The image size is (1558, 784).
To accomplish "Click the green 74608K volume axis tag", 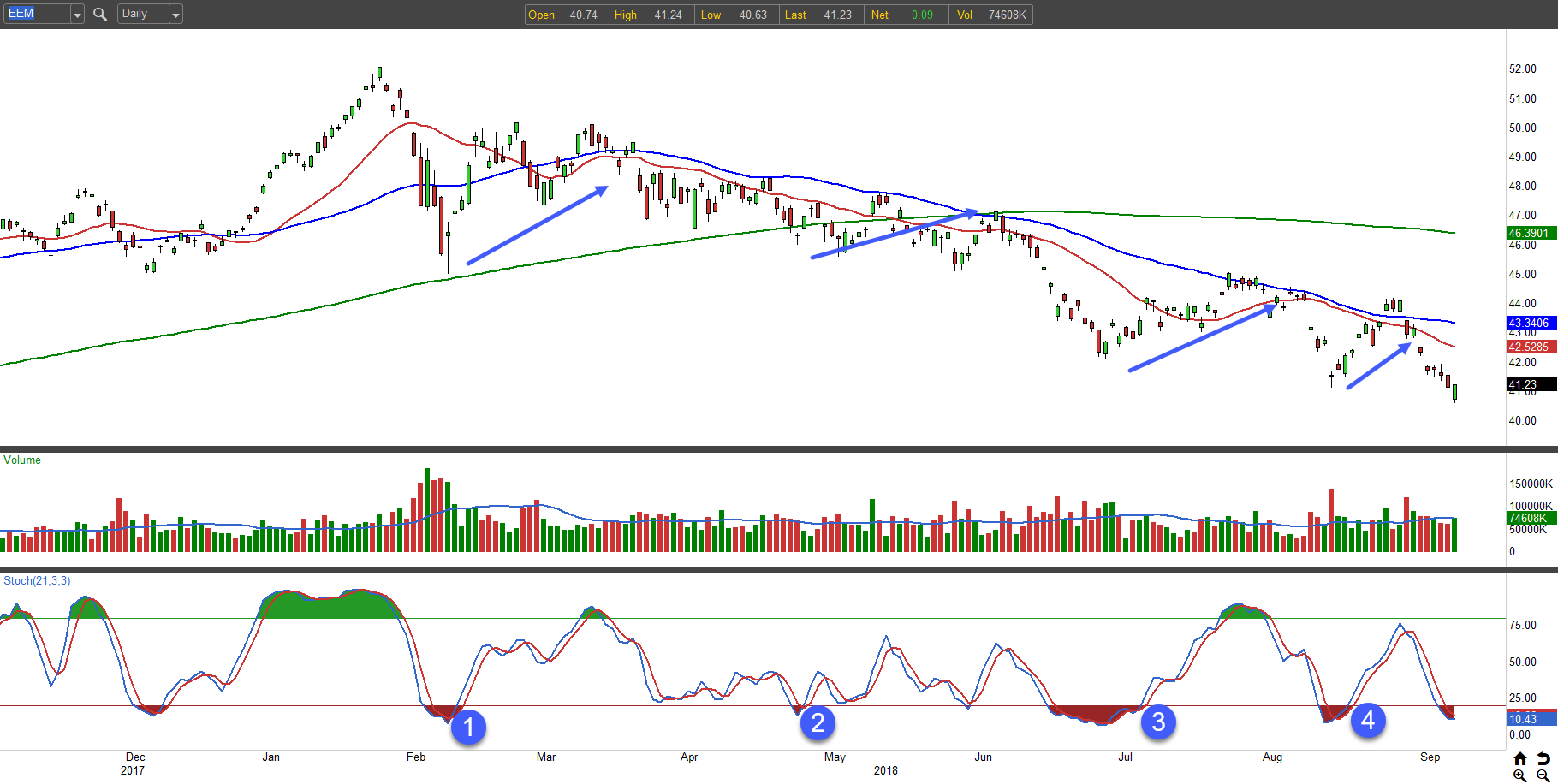I will 1529,518.
